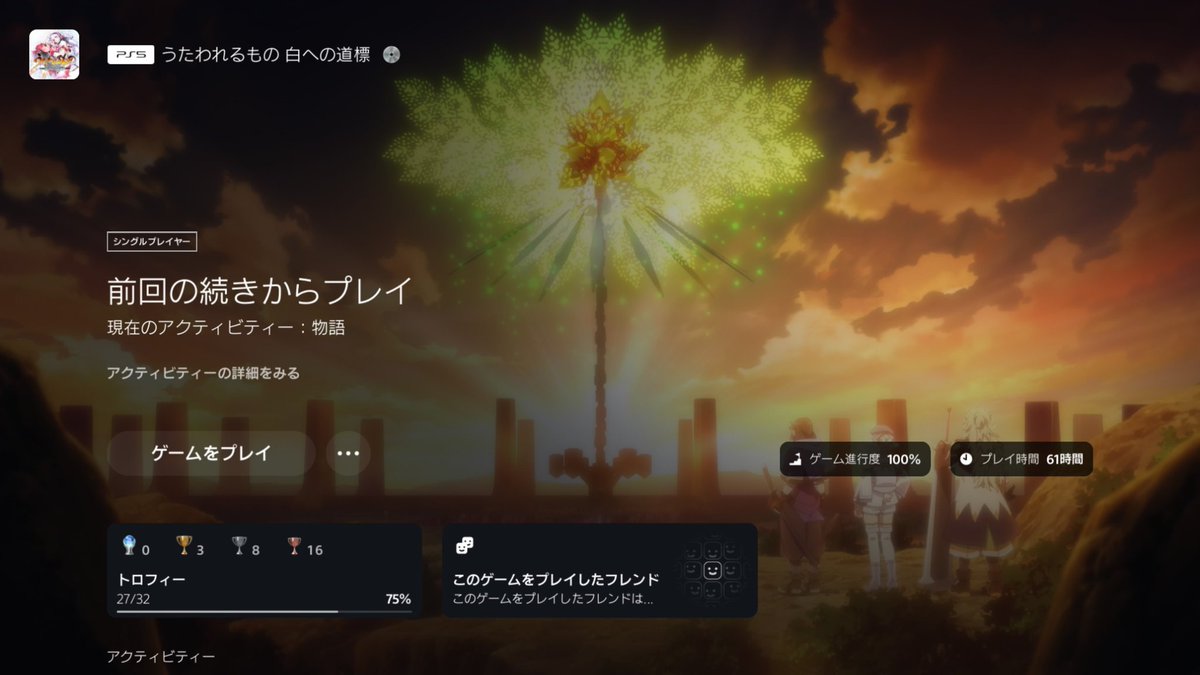Select ゲーム進行度 100% badge

(855, 459)
